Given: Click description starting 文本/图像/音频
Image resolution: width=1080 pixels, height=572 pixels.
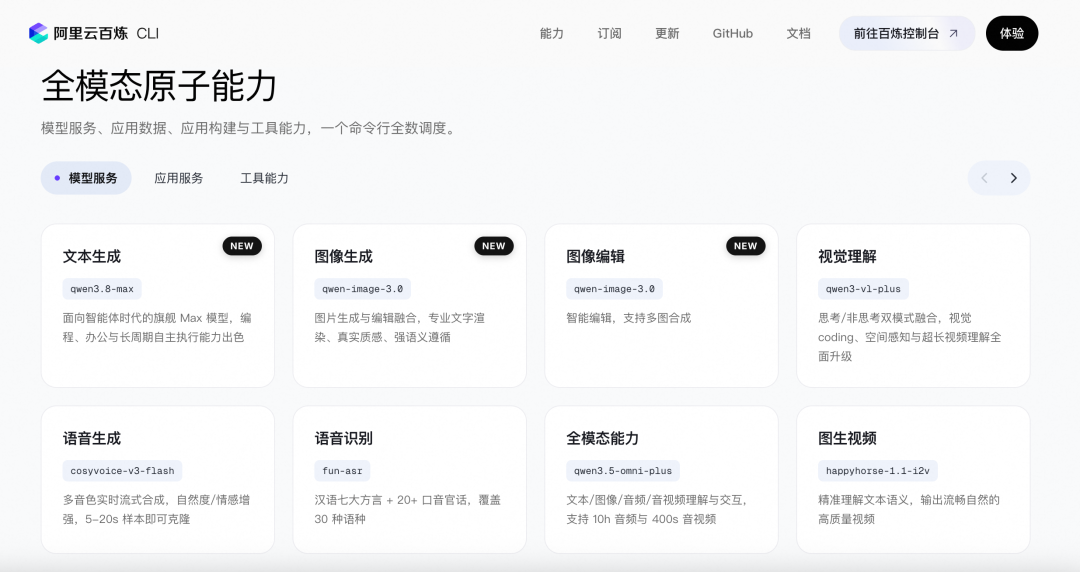Looking at the screenshot, I should coord(657,509).
